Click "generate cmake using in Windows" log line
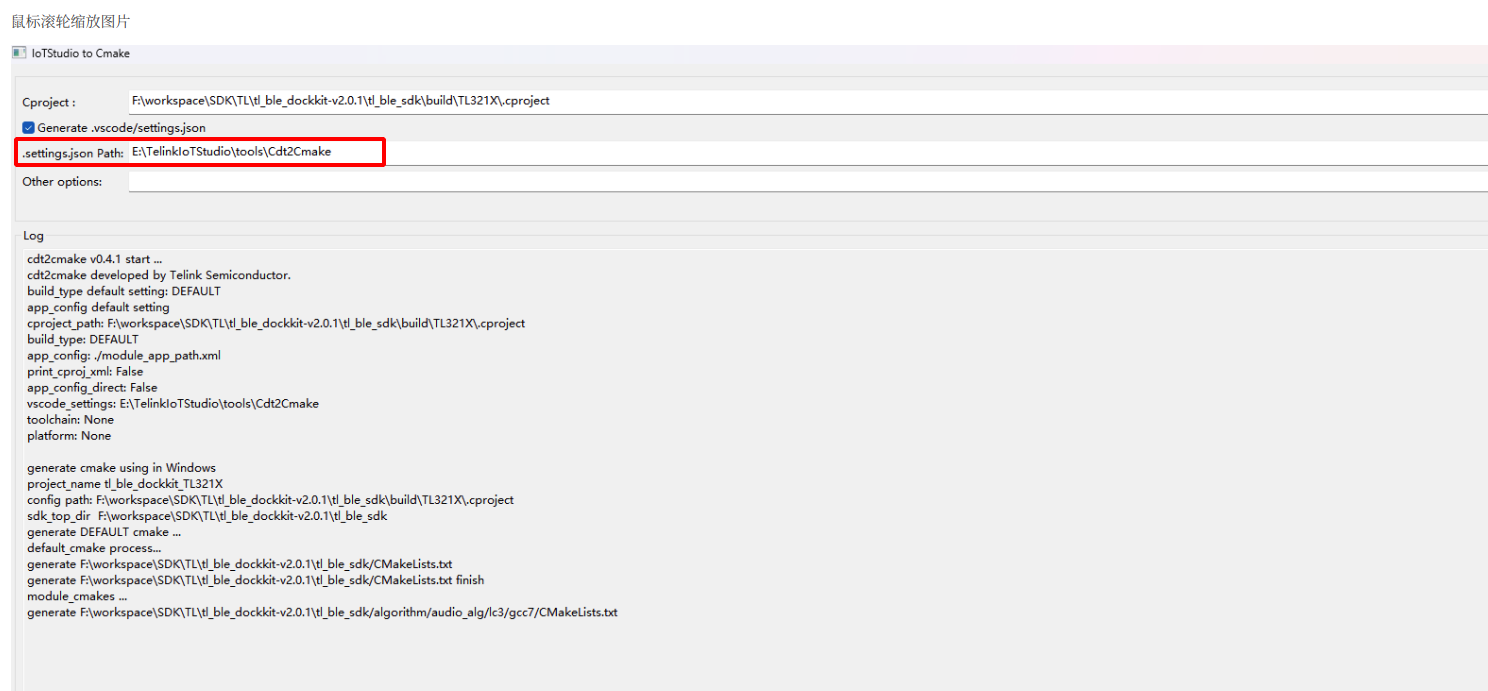The height and width of the screenshot is (691, 1488). 121,467
